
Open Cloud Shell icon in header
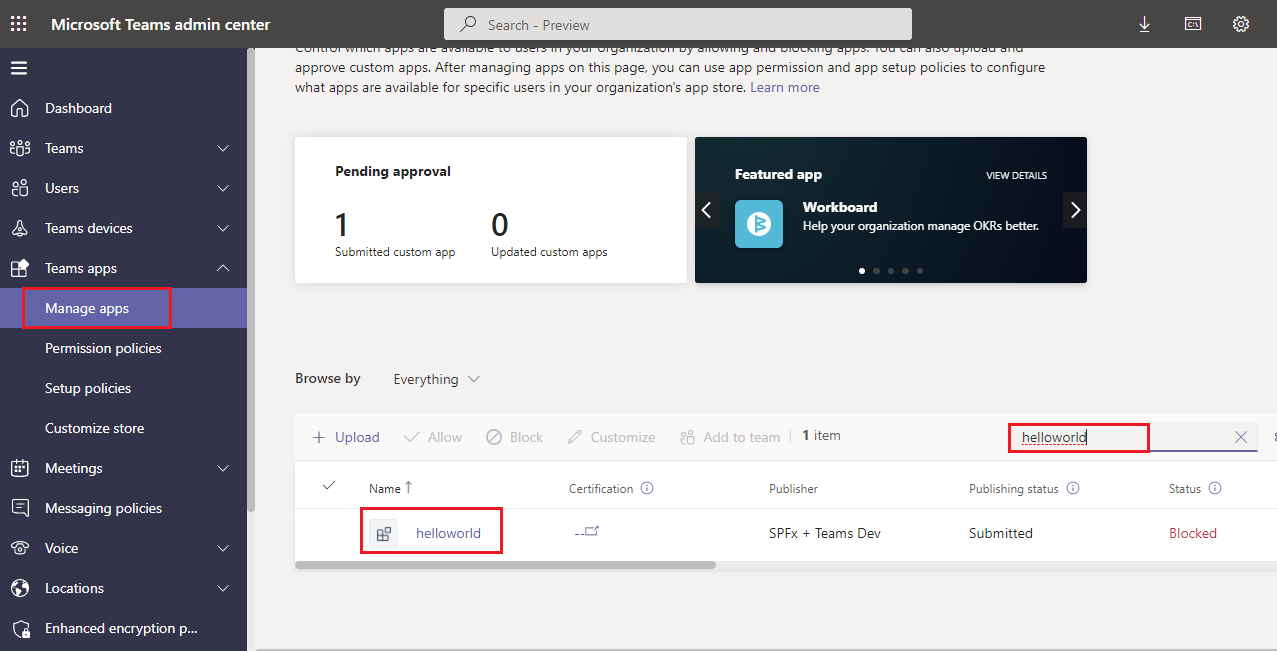[1193, 24]
